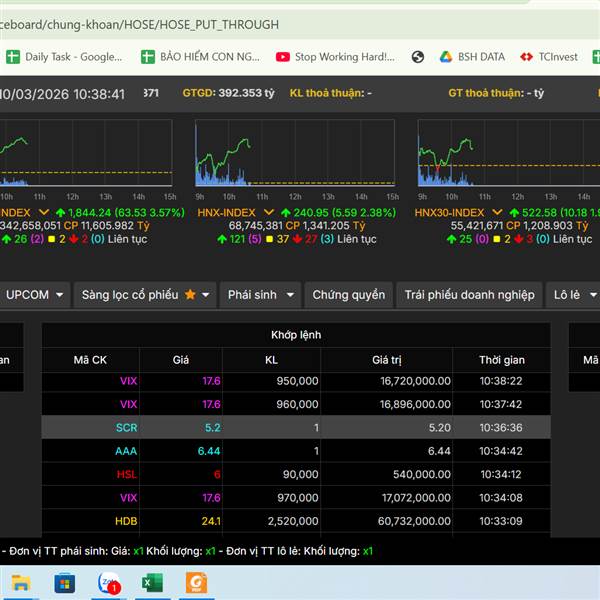
Task: Select the HDB ticker row
Action: coord(296,521)
